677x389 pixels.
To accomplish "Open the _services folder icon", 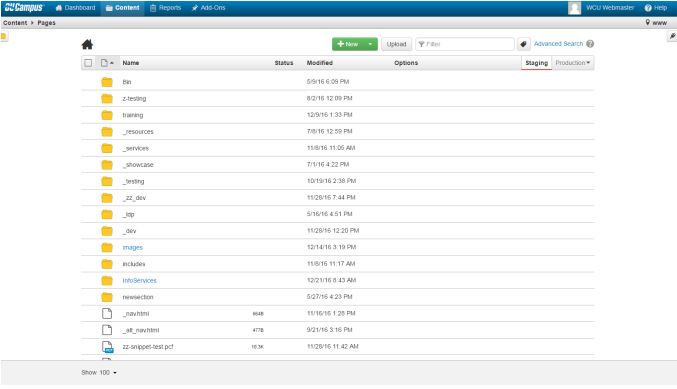I will 107,148.
